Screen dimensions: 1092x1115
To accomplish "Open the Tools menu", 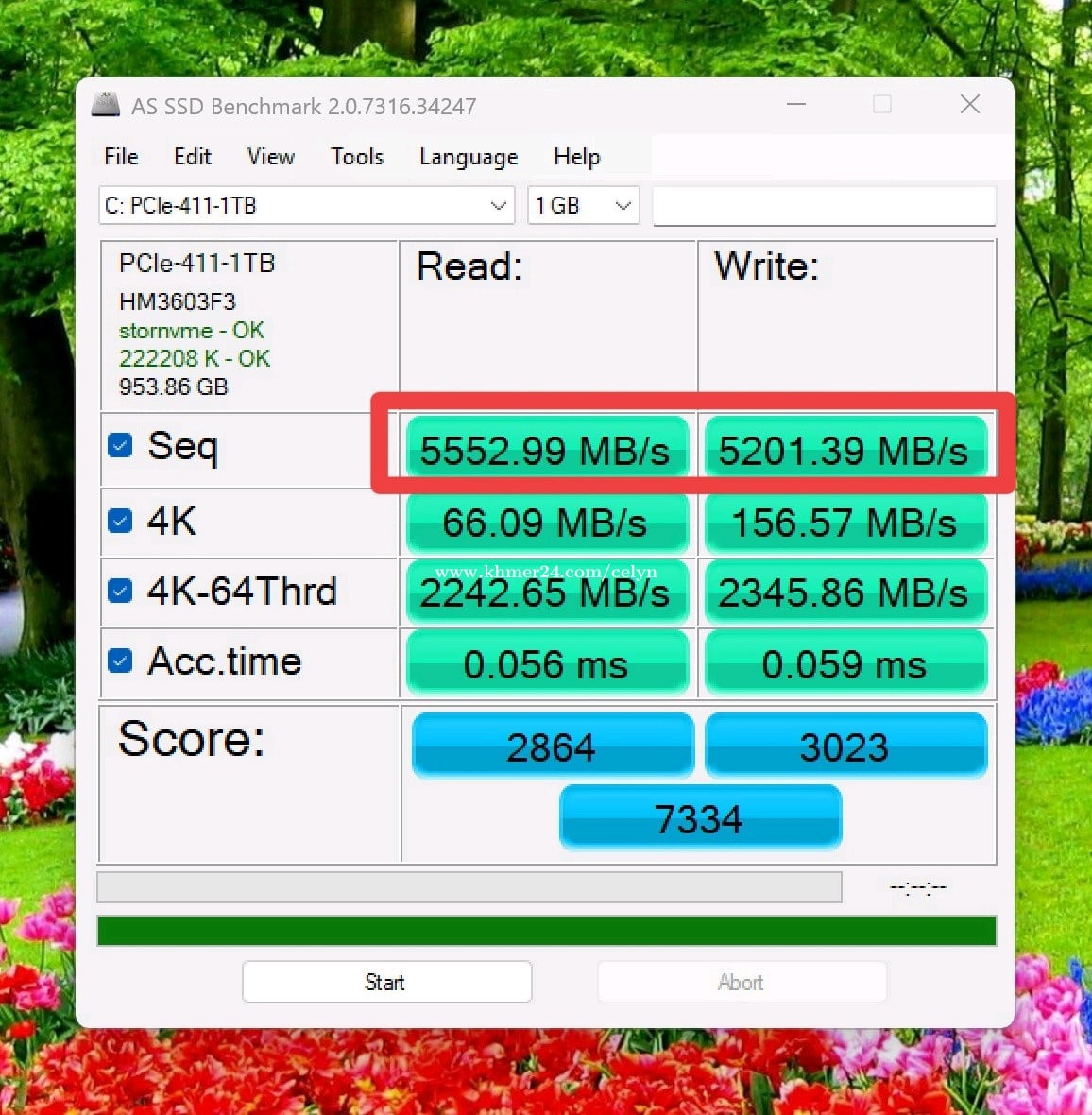I will click(x=357, y=157).
